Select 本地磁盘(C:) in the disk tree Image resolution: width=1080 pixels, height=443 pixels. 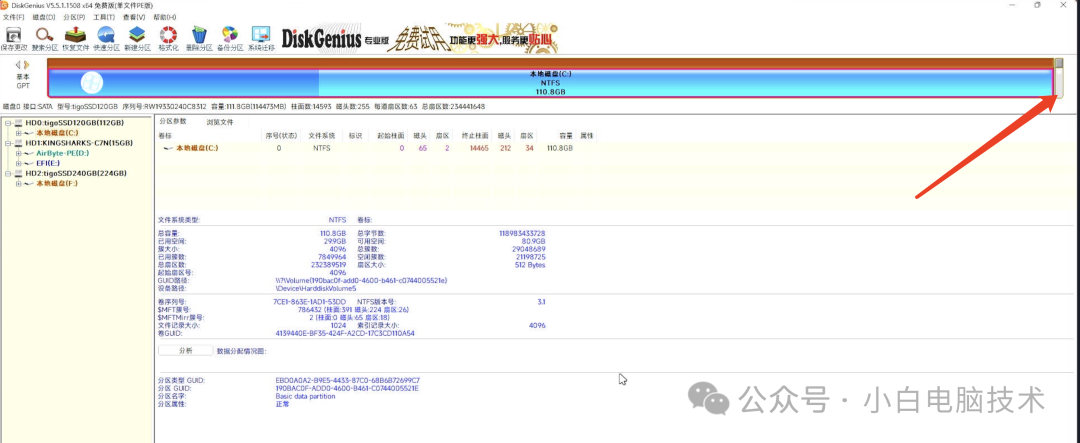tap(57, 133)
